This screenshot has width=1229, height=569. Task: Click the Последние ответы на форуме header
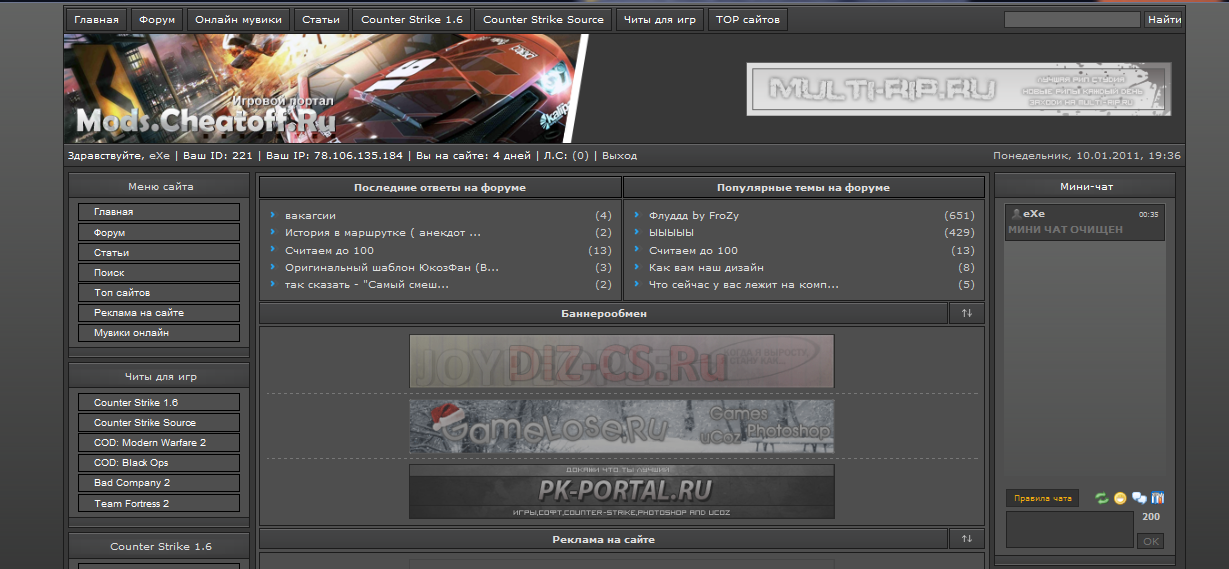[440, 187]
